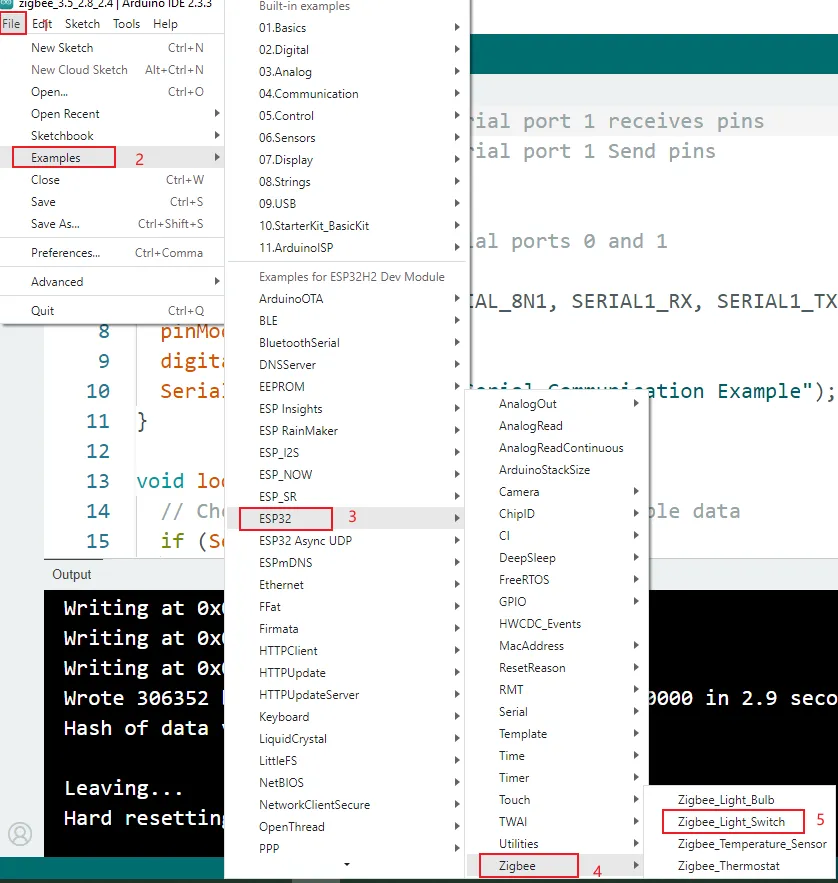
Task: Open the 11.ArduinoISP submenu
Action: pyautogui.click(x=348, y=247)
